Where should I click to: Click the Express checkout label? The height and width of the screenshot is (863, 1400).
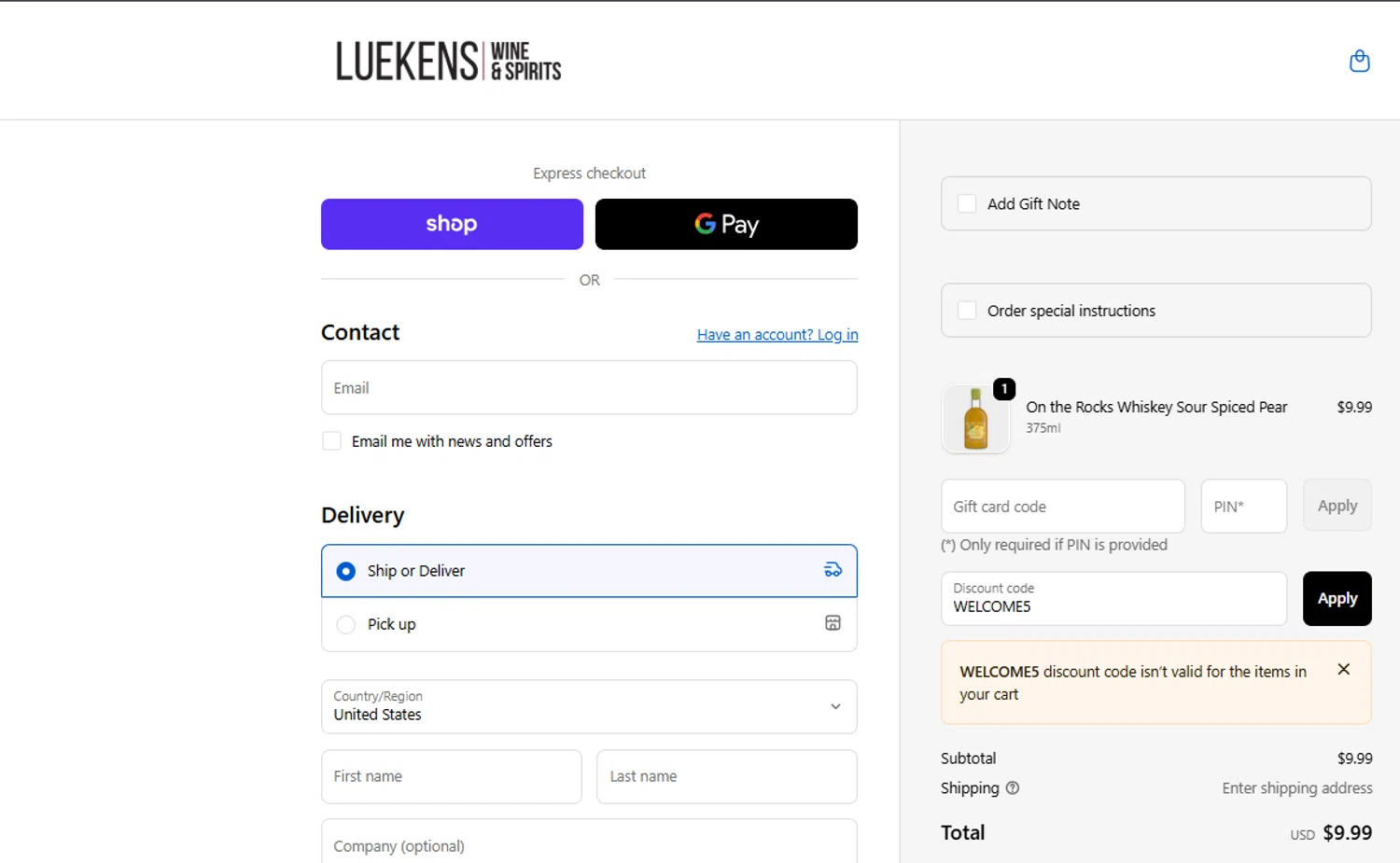[x=589, y=174]
